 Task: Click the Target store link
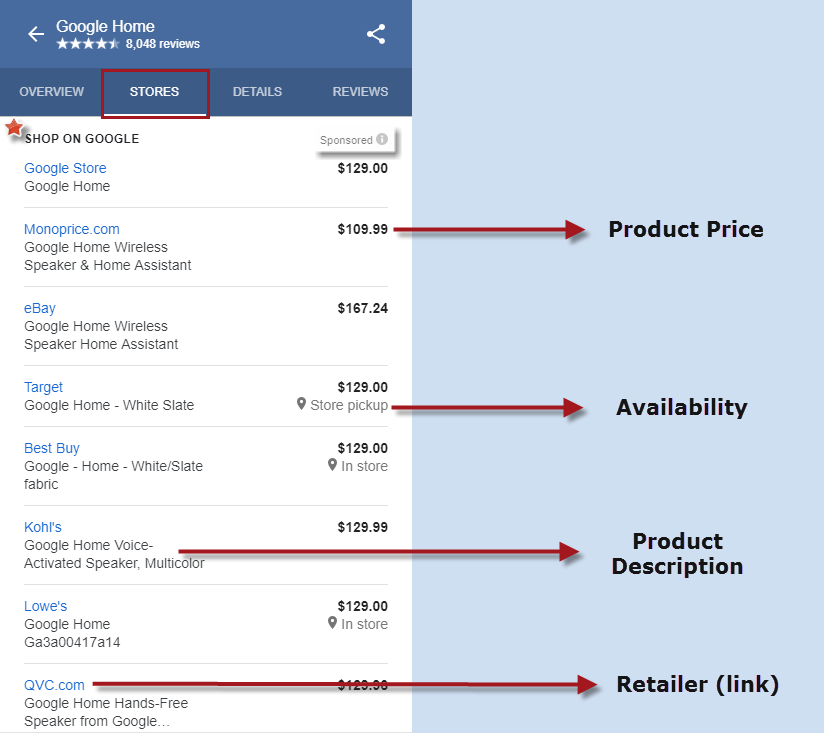pyautogui.click(x=44, y=387)
